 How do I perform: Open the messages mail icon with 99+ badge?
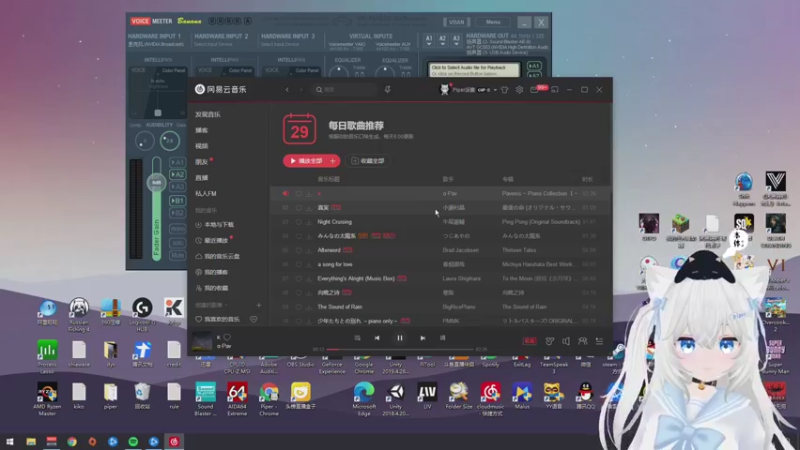click(535, 90)
